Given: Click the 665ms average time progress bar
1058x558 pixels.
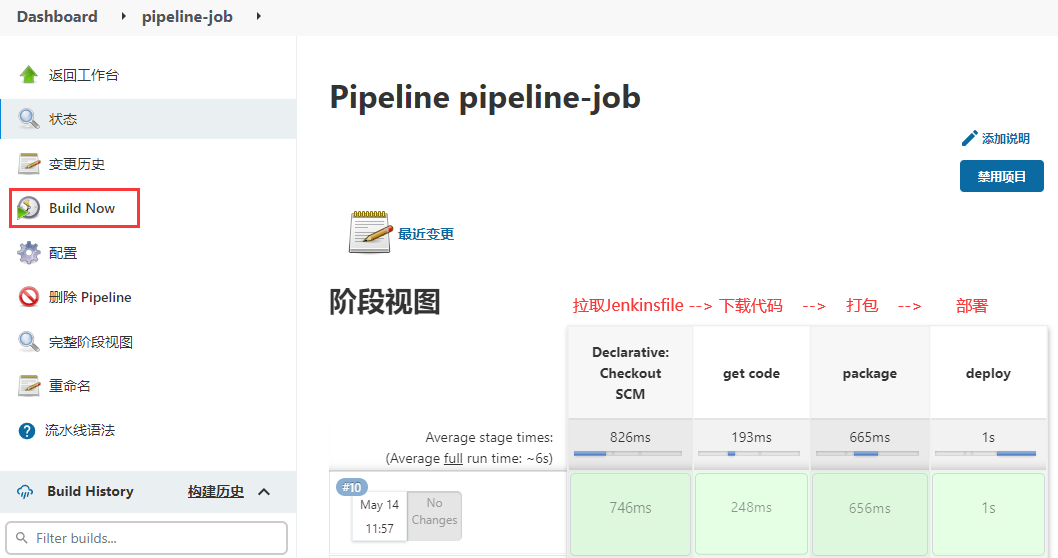Looking at the screenshot, I should point(868,453).
